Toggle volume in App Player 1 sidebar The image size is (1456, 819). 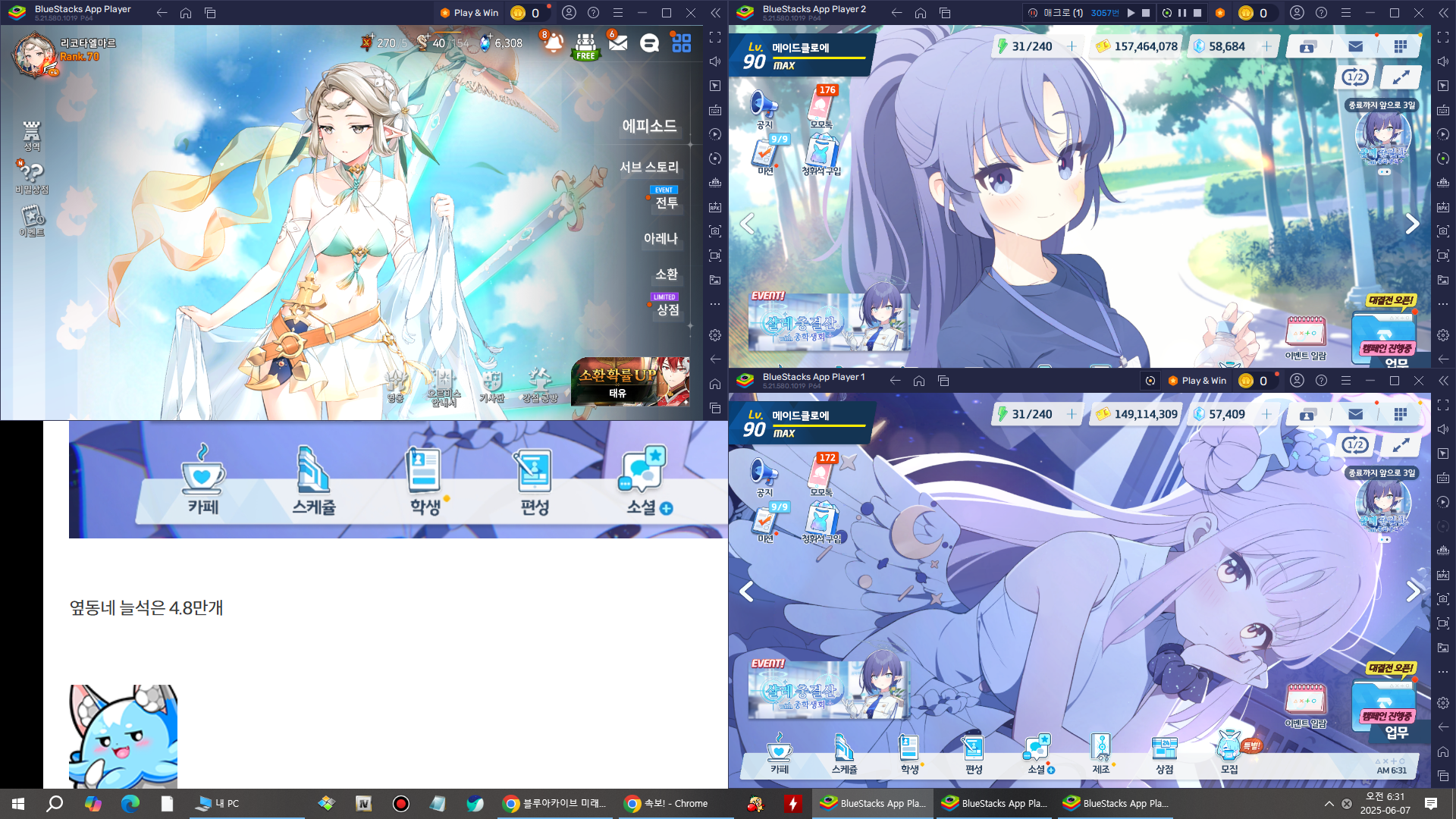pyautogui.click(x=1443, y=429)
